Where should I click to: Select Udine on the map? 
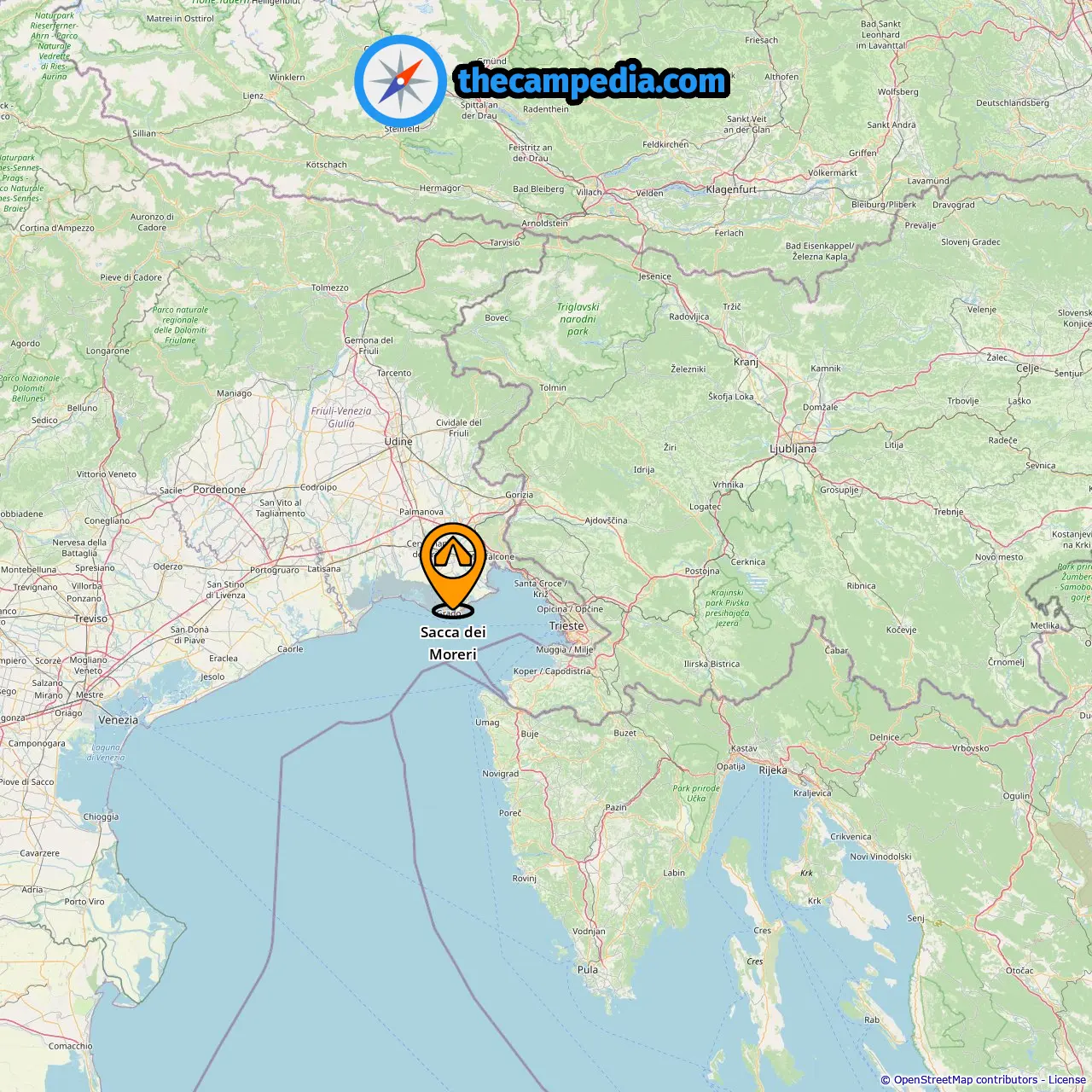[x=398, y=442]
